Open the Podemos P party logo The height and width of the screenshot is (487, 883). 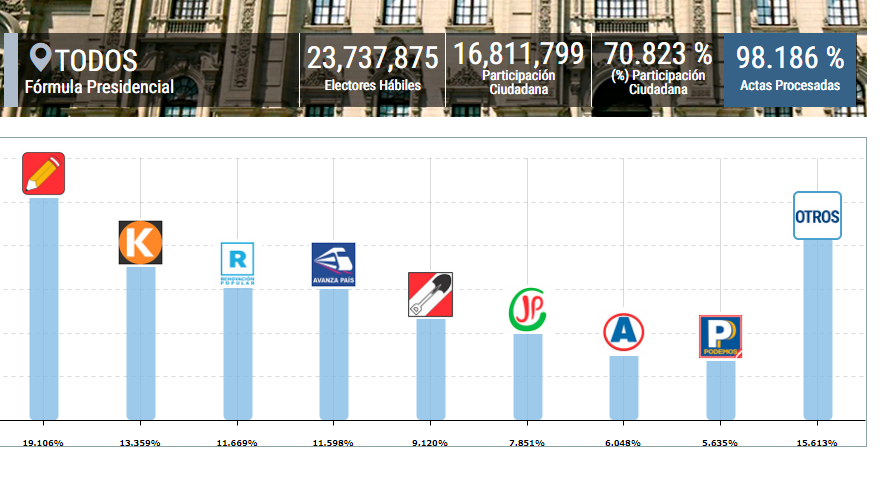click(720, 337)
